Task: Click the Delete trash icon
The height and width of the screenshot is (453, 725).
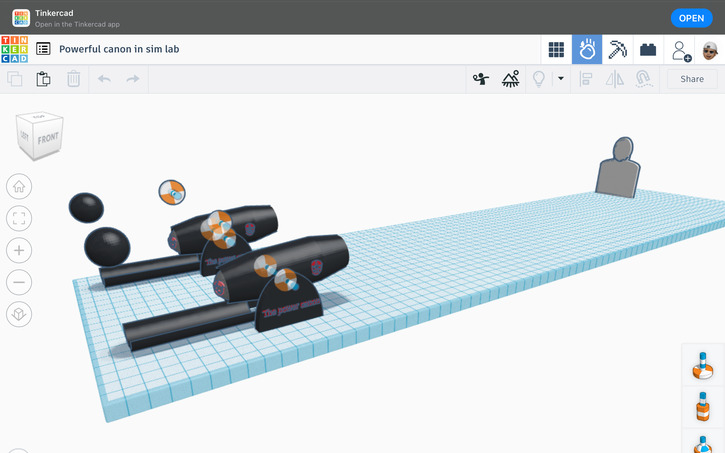Action: (x=74, y=79)
